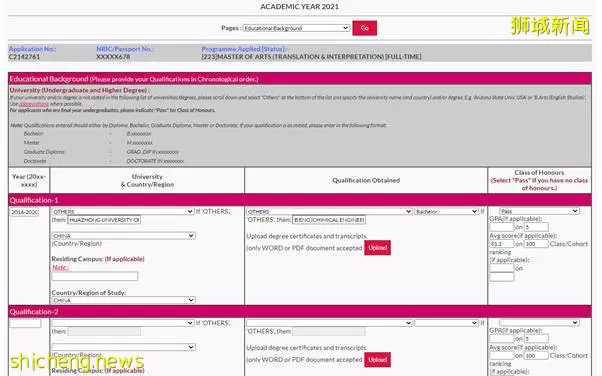
Task: Click the Avg score field showing 81.3
Action: tap(501, 244)
